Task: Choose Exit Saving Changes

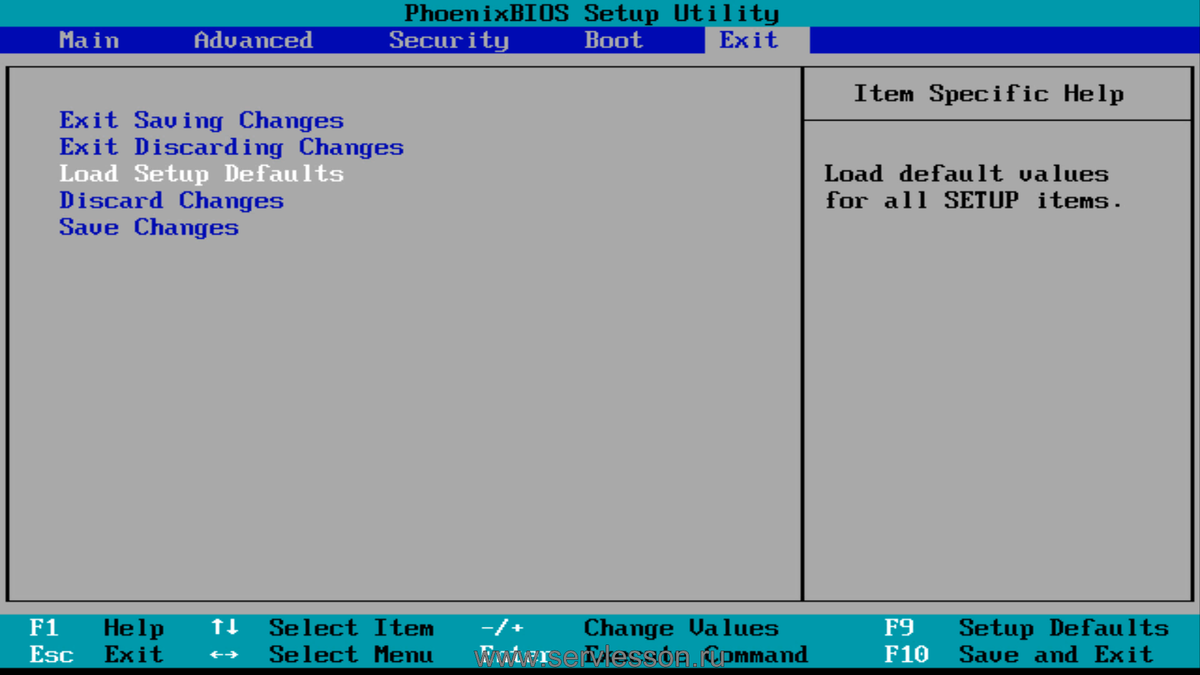Action: 201,121
